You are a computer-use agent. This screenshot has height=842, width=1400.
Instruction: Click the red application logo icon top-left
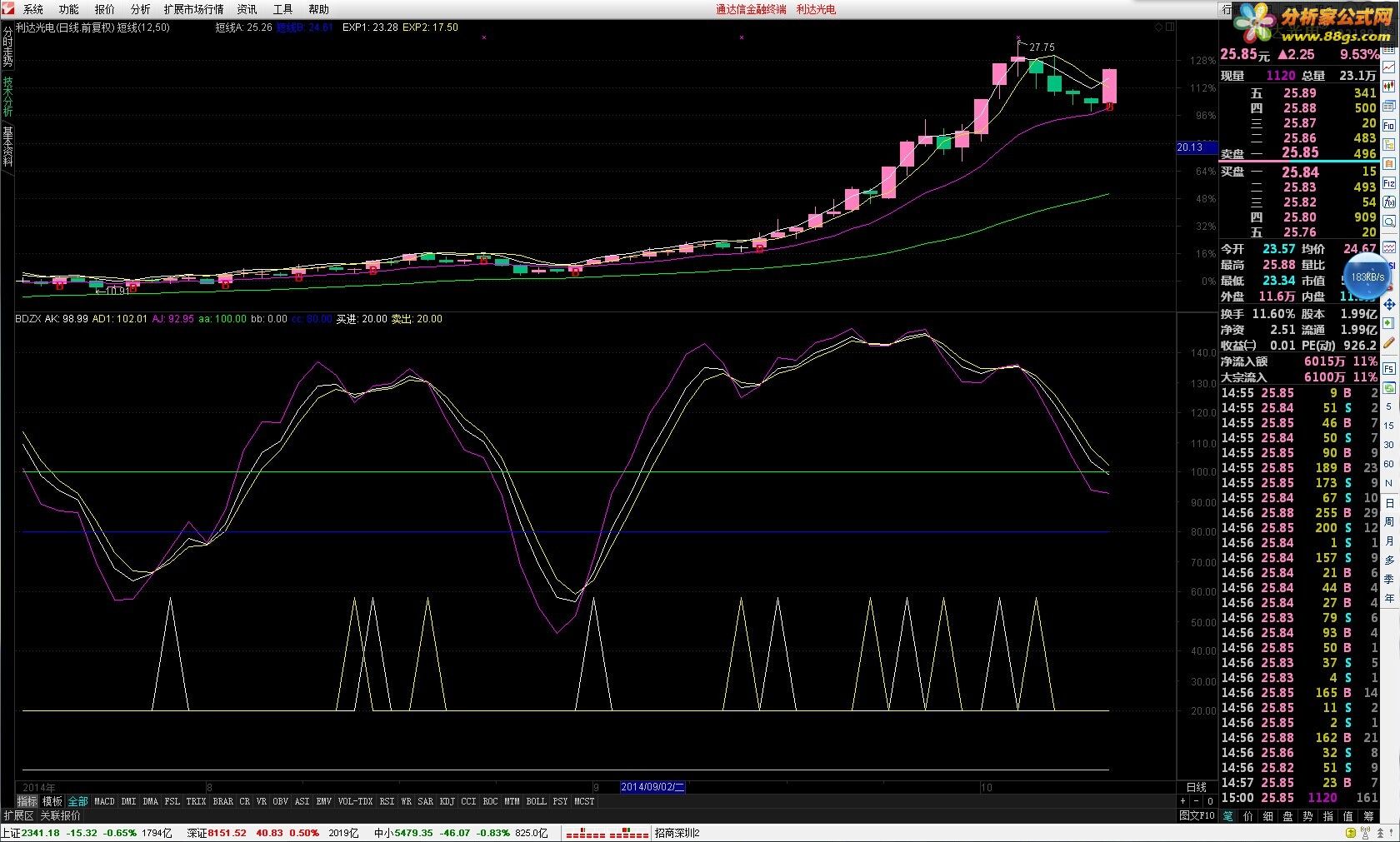(8, 9)
